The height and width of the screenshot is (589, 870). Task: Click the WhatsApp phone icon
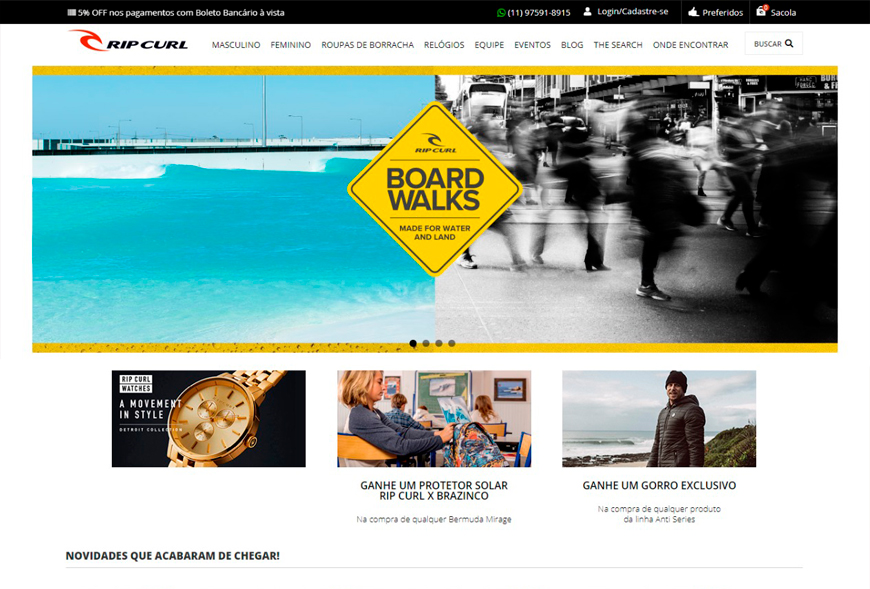tap(501, 13)
